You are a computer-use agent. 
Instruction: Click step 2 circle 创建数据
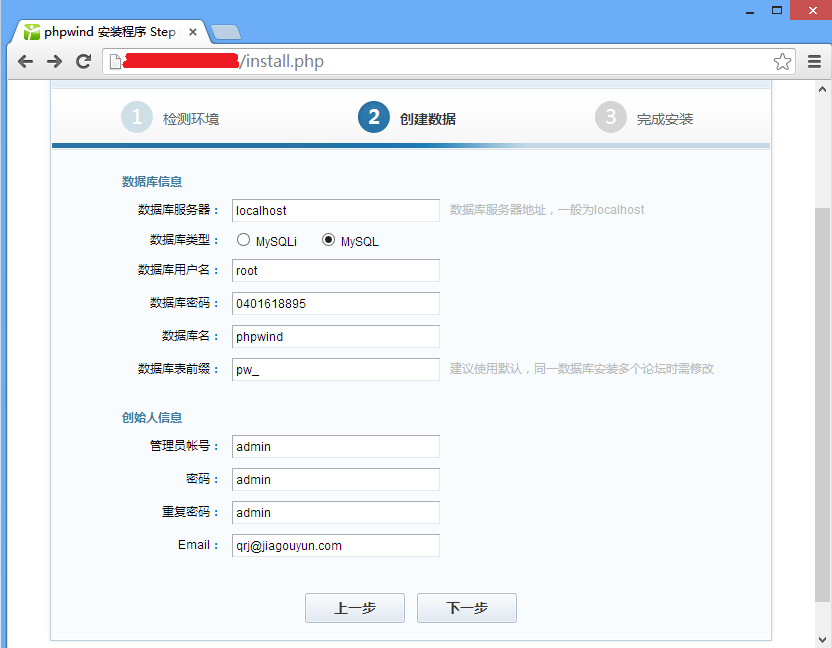pos(374,117)
